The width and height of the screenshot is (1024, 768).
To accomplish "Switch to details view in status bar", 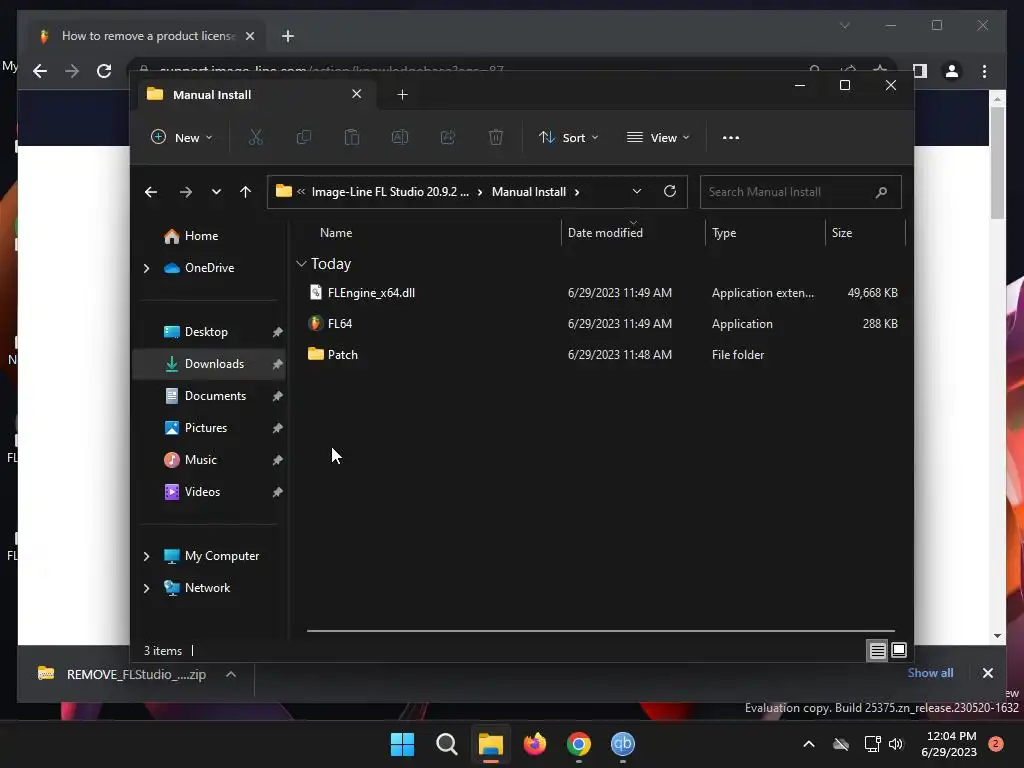I will [878, 650].
